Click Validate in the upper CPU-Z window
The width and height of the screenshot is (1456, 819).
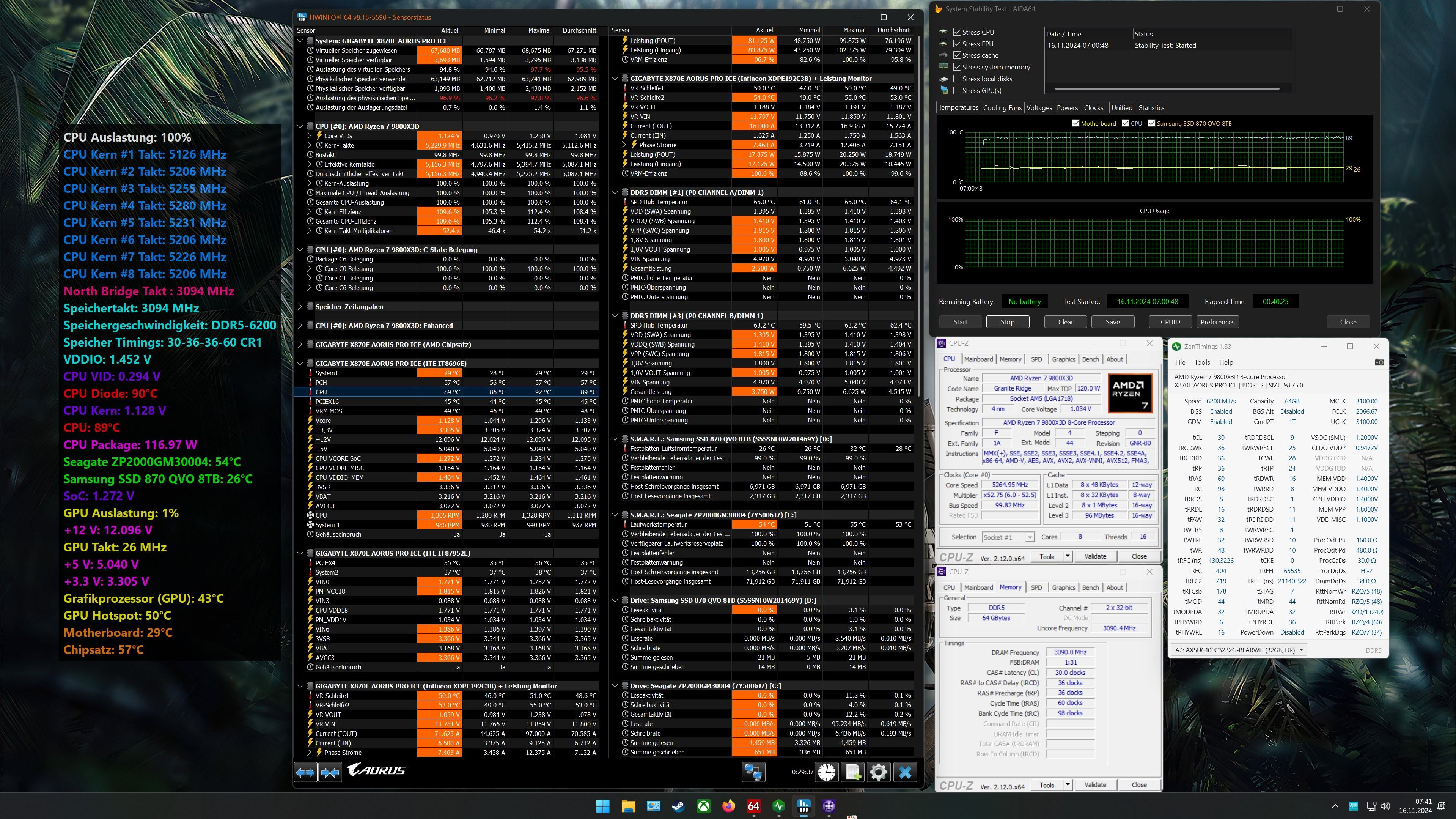(x=1095, y=556)
